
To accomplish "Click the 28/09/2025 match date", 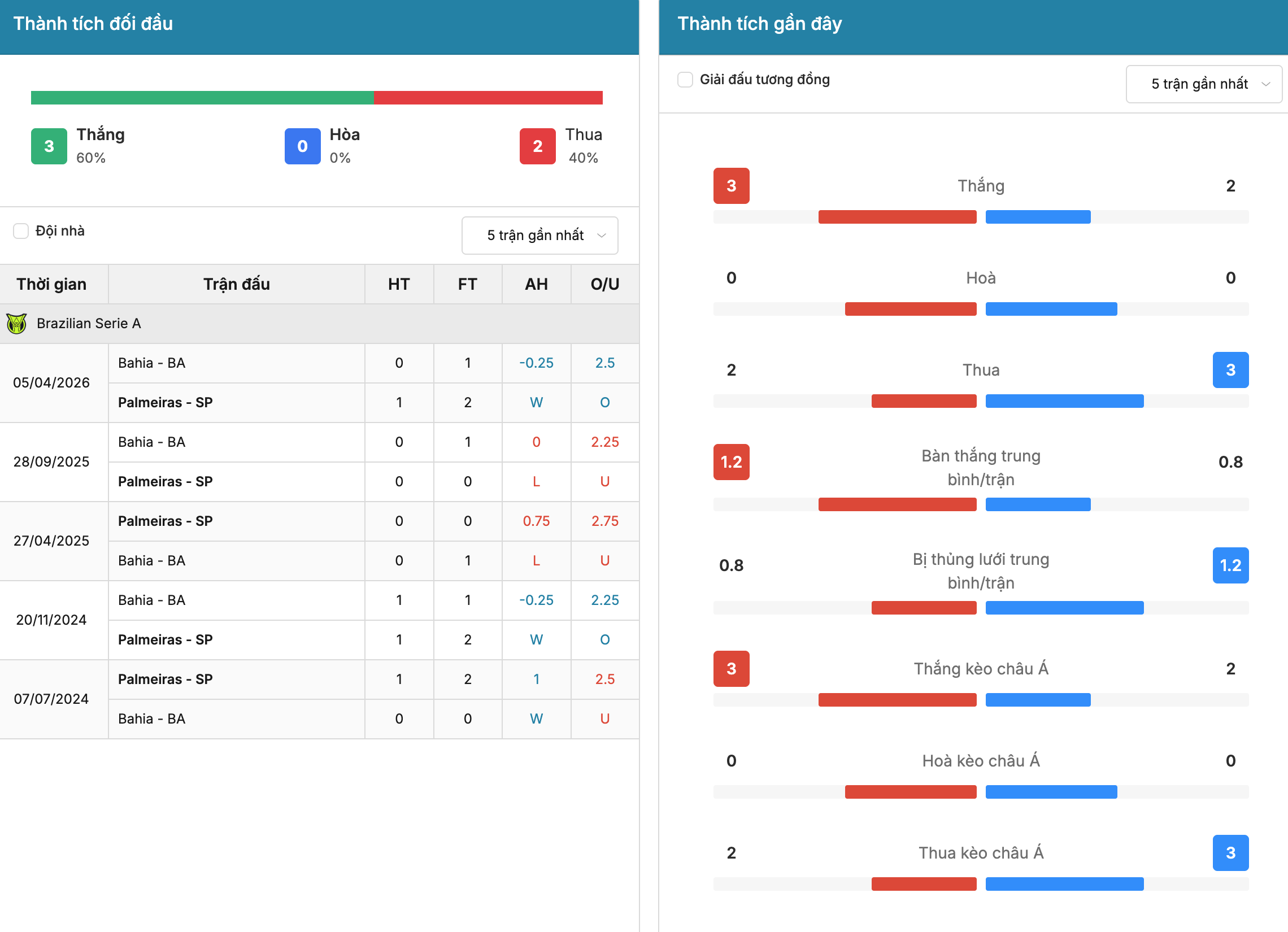I will click(51, 461).
